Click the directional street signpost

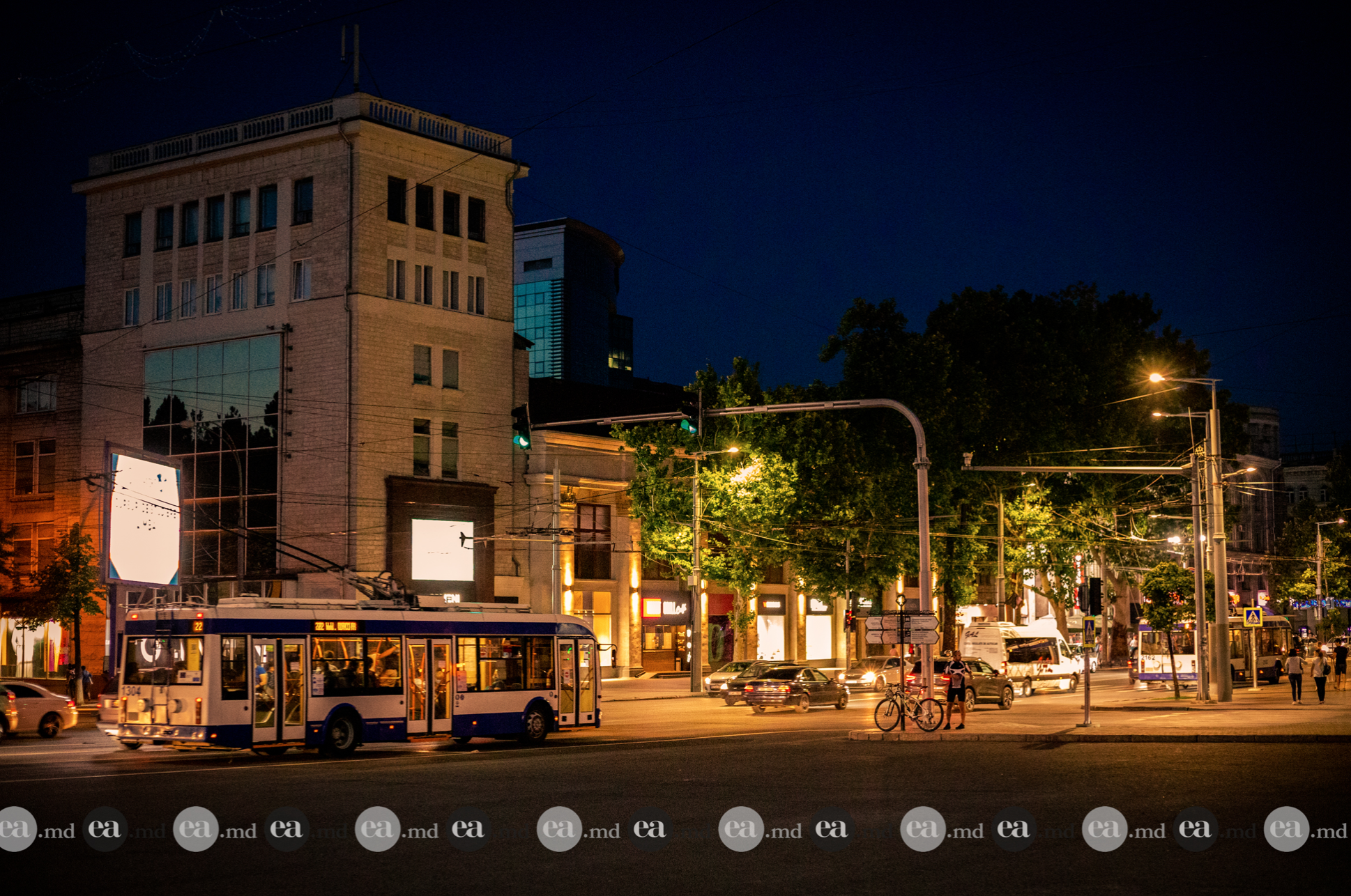click(x=903, y=628)
